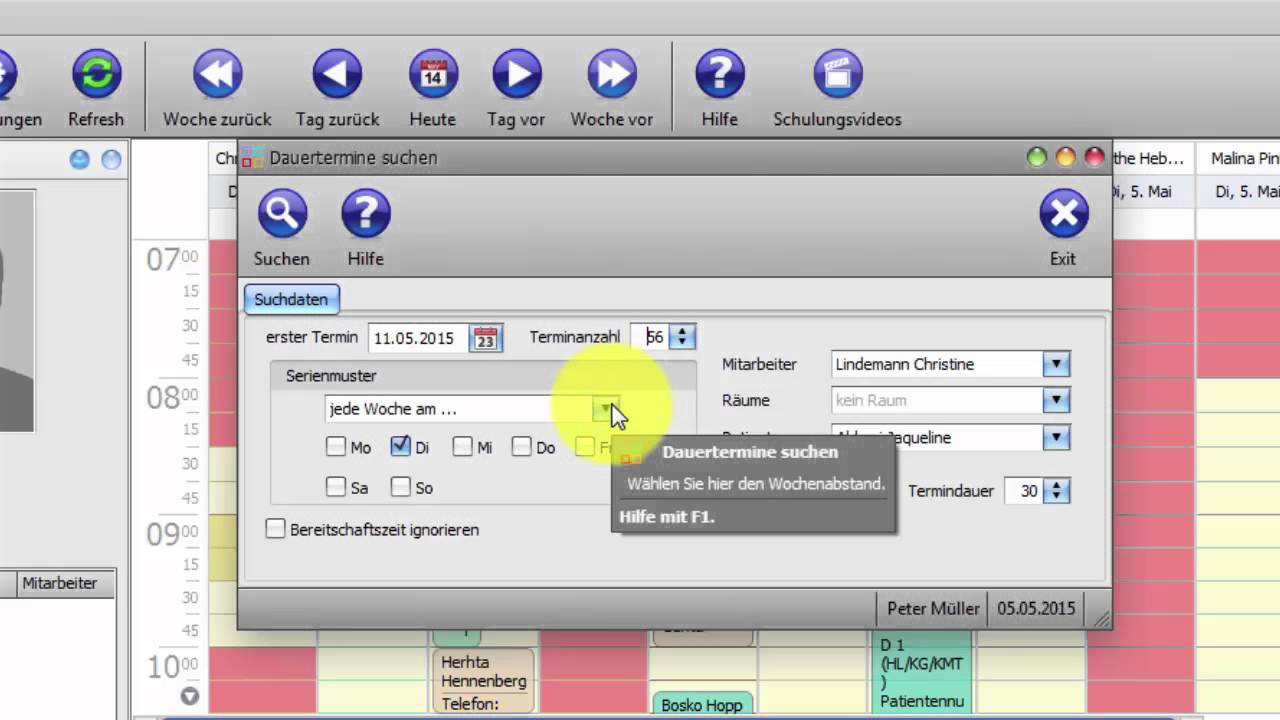The image size is (1280, 720).
Task: Select the D 1 (HL/KG/KMT) appointment
Action: [920, 672]
